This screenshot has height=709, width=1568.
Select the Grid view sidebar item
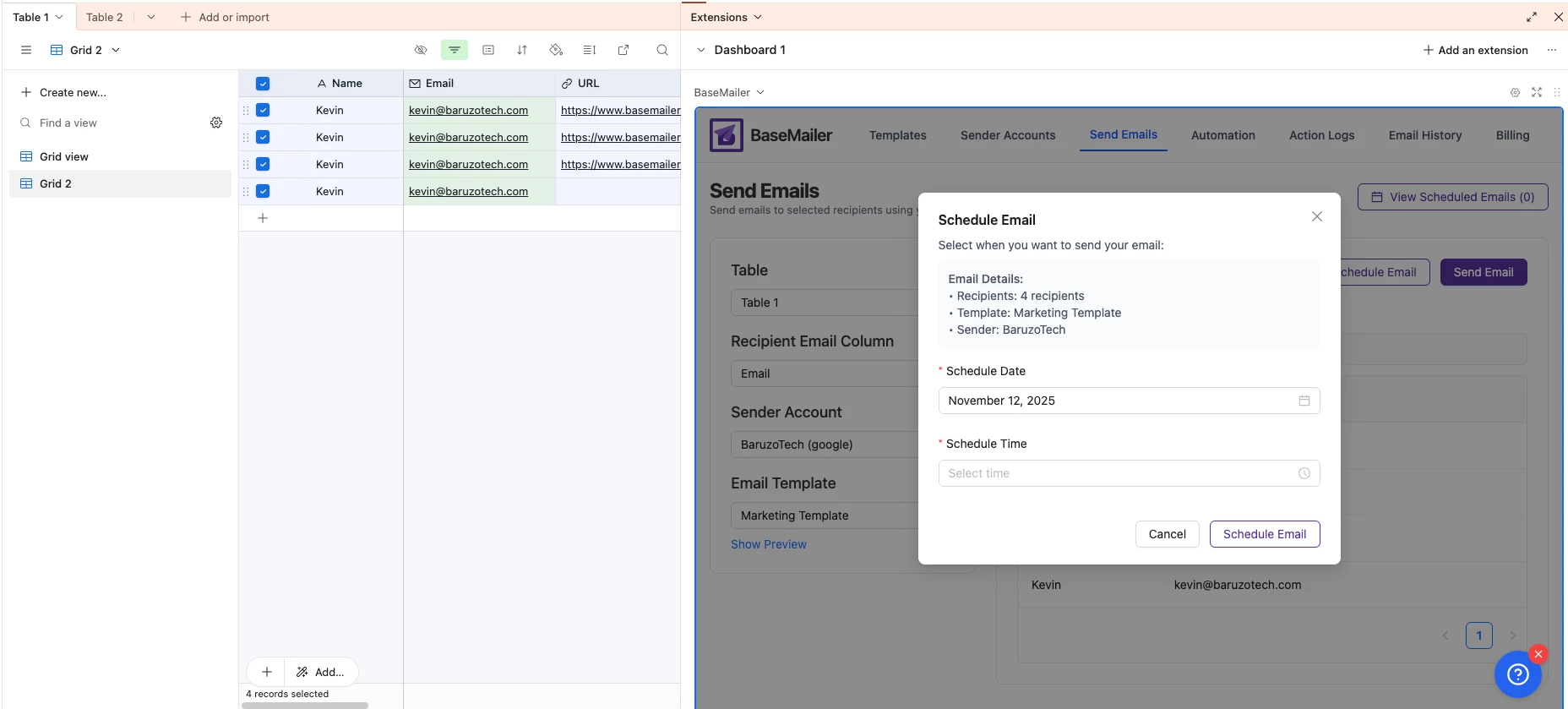pyautogui.click(x=120, y=156)
